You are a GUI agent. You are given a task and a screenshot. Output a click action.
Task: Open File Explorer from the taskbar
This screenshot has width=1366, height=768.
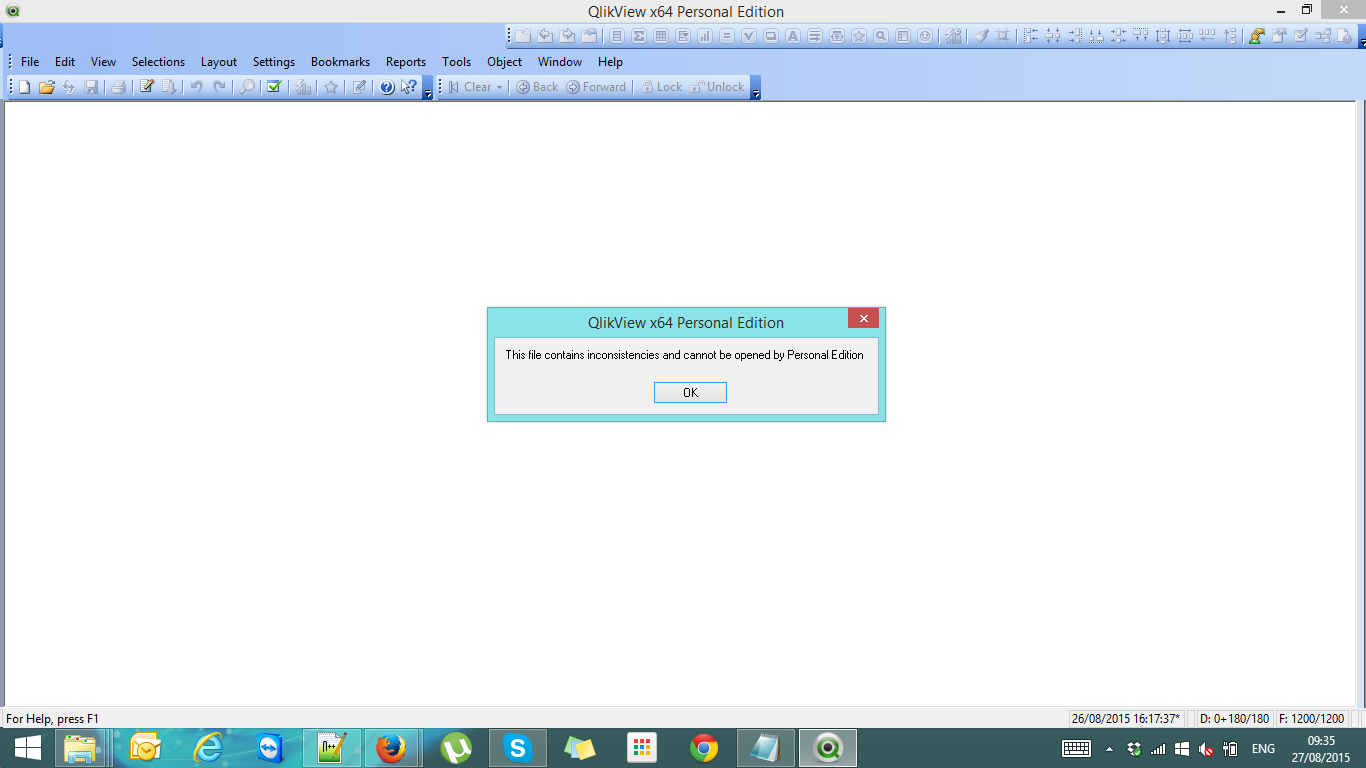point(80,748)
